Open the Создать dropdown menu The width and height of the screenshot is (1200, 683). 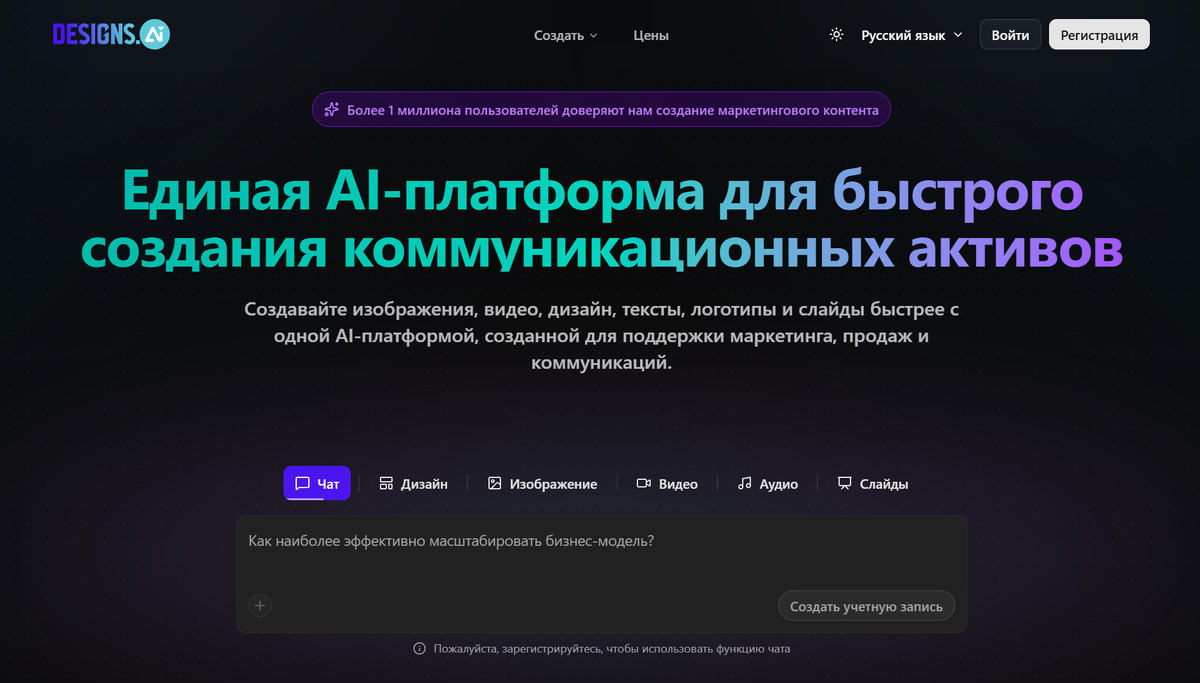(x=565, y=35)
